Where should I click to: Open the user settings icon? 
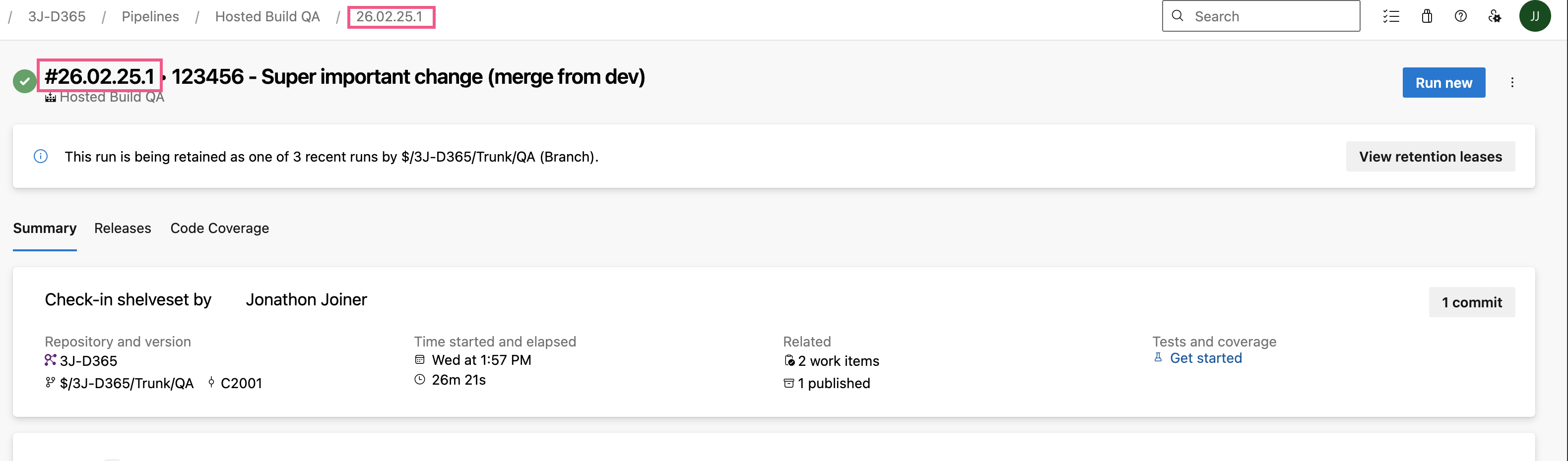(x=1495, y=16)
